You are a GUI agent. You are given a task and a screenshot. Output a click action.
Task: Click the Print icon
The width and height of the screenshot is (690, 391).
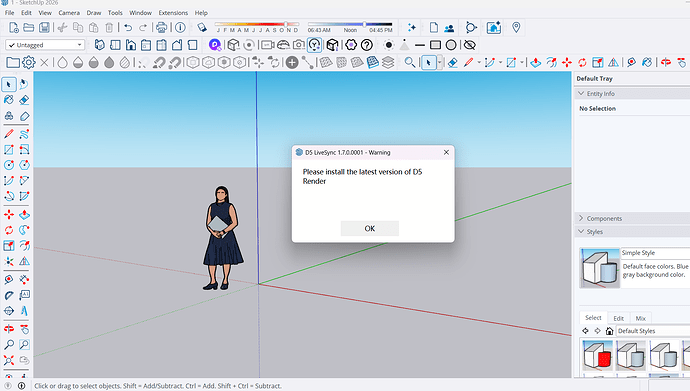click(161, 28)
